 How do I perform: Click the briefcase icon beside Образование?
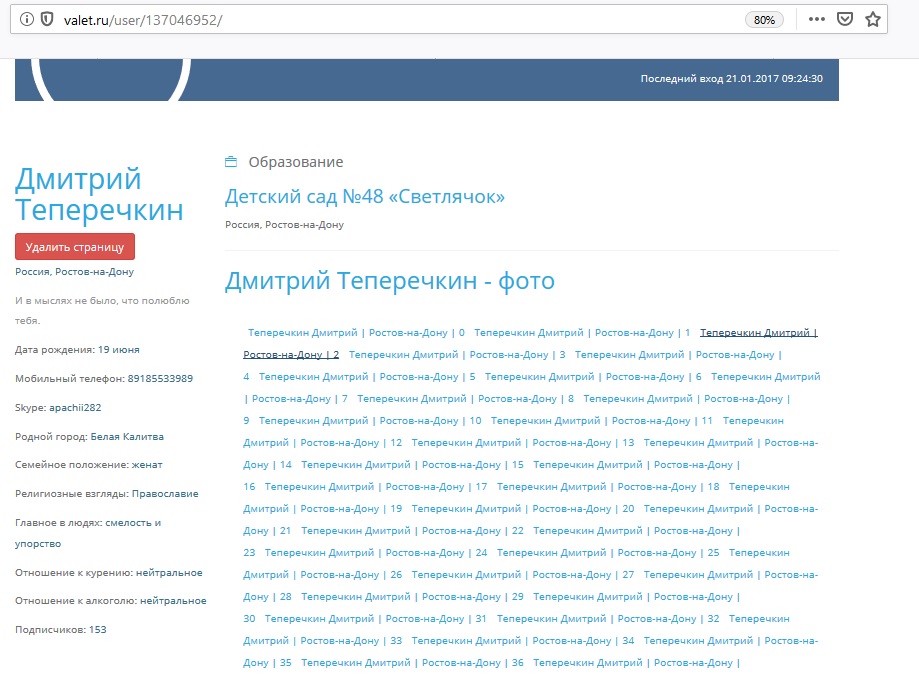click(231, 162)
